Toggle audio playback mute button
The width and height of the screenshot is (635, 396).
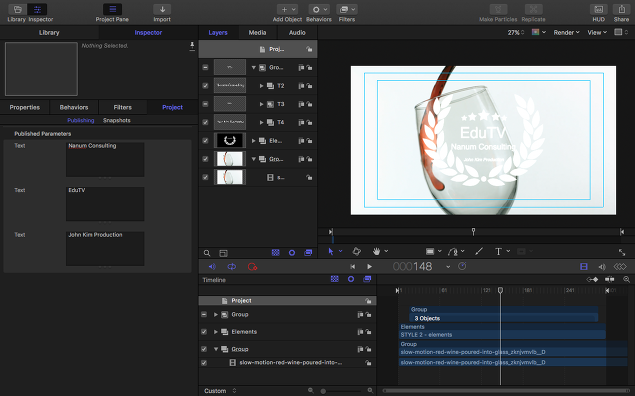click(212, 266)
